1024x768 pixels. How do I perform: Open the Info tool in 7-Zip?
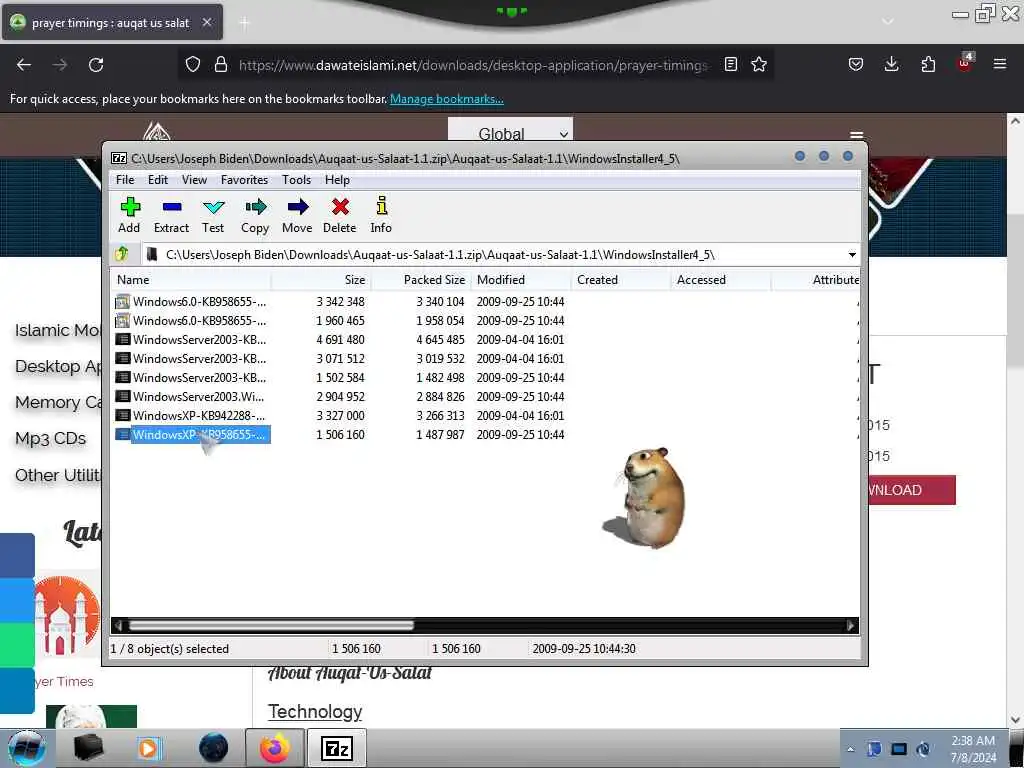click(x=381, y=215)
